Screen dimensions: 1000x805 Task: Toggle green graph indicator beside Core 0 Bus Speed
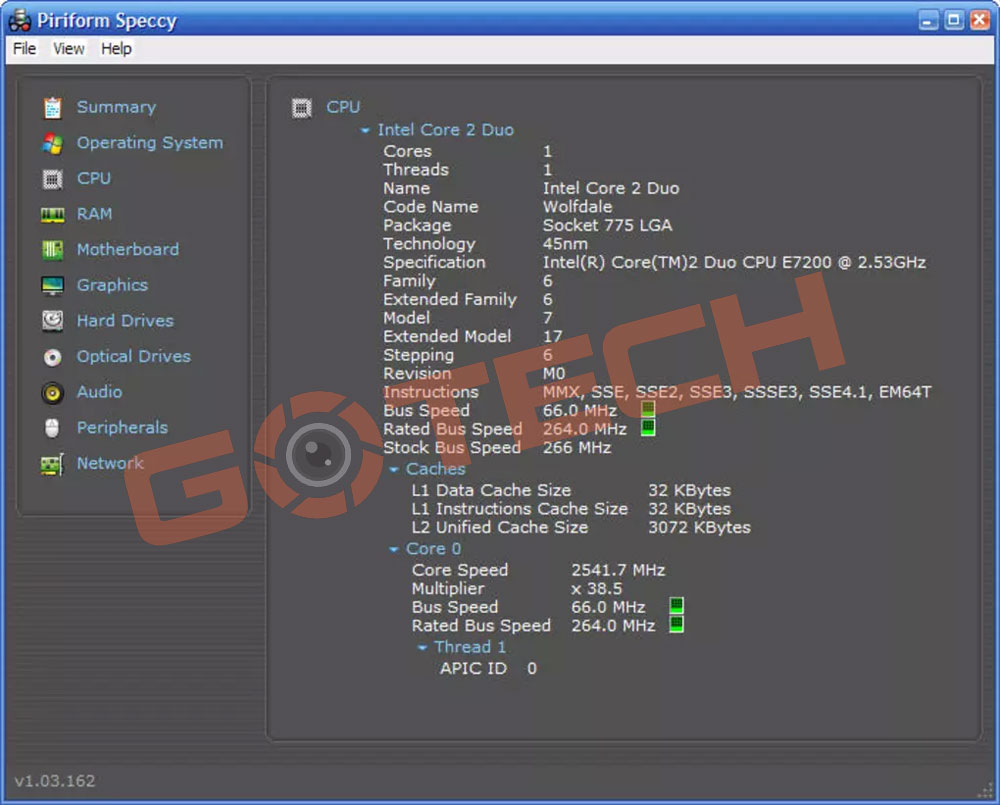coord(677,607)
